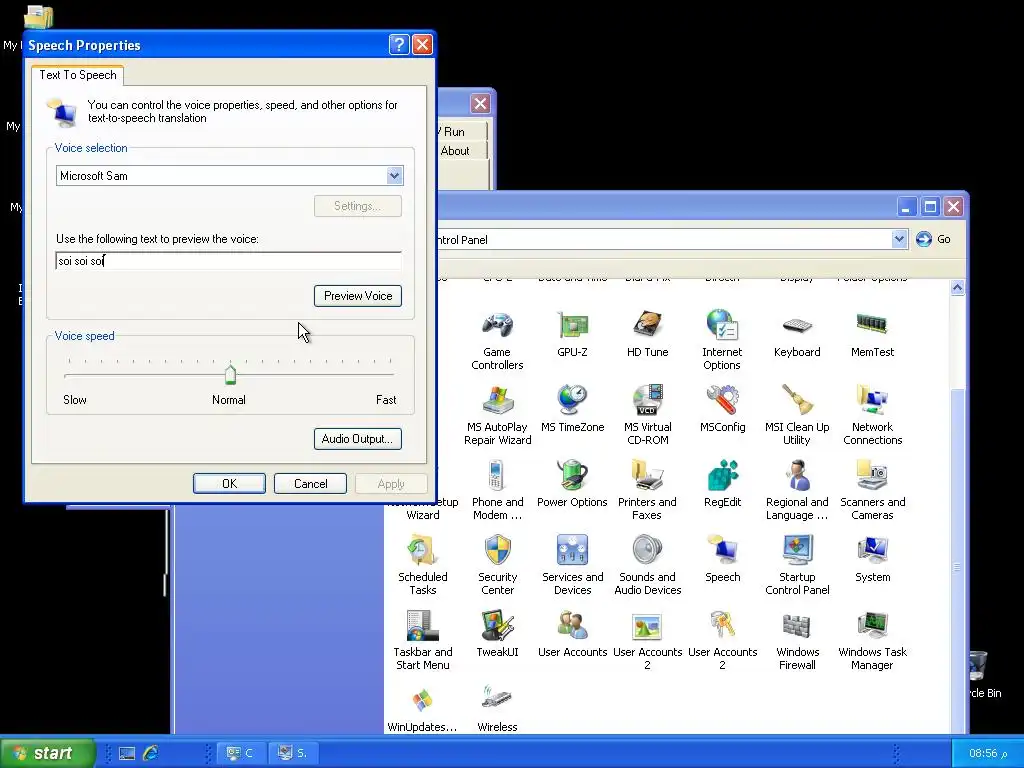This screenshot has height=768, width=1024.
Task: Open Security Center
Action: click(x=497, y=565)
